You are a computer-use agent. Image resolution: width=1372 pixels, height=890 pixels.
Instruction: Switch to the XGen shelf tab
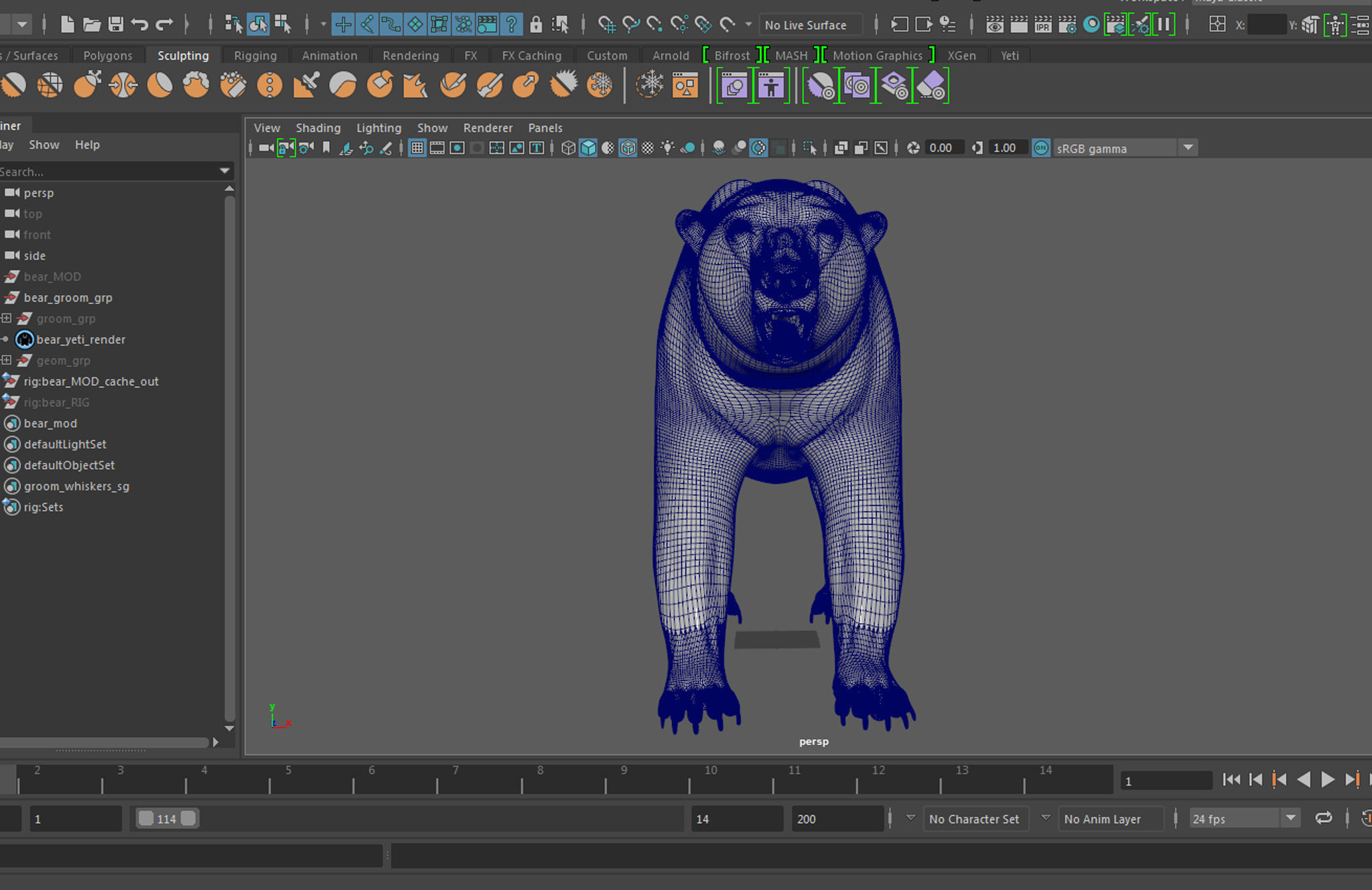coord(961,56)
